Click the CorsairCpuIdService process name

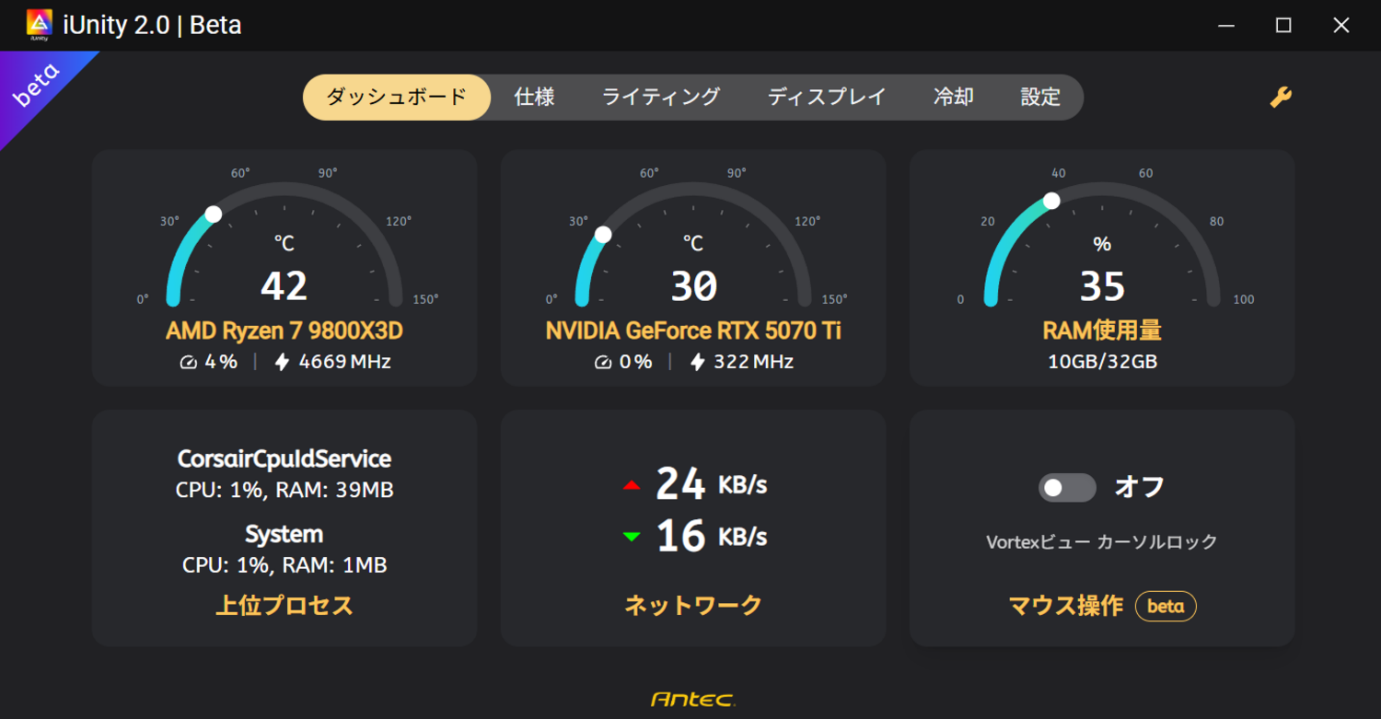click(x=284, y=459)
